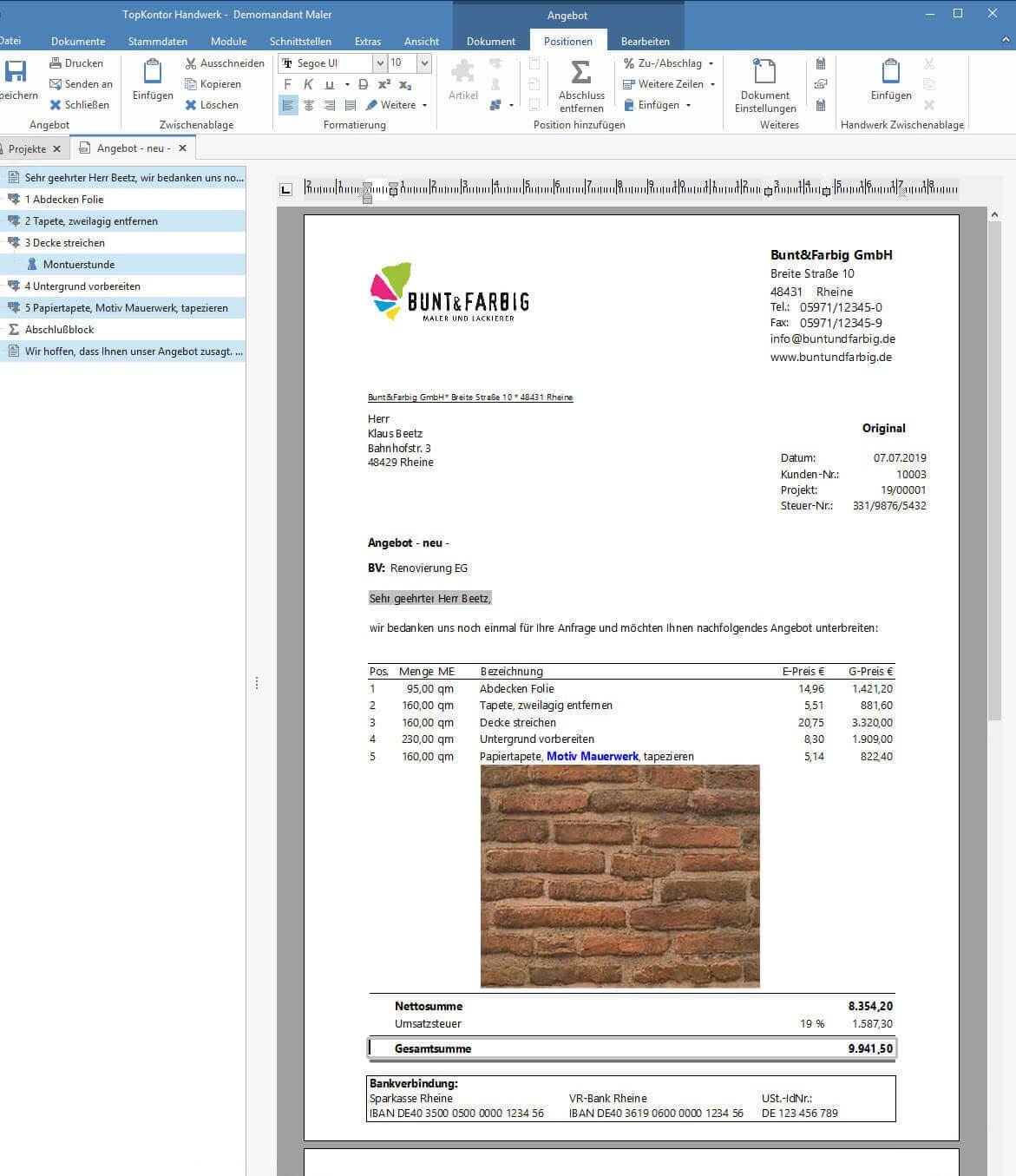The image size is (1016, 1176).
Task: Open the Stammdaten ribbon tab
Action: (x=158, y=41)
